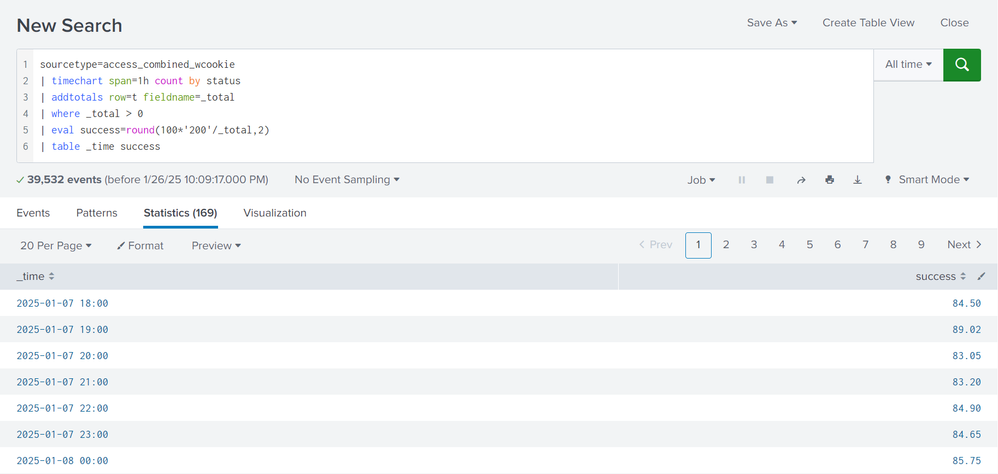Go to results page 5
This screenshot has height=474, width=998.
pos(810,245)
